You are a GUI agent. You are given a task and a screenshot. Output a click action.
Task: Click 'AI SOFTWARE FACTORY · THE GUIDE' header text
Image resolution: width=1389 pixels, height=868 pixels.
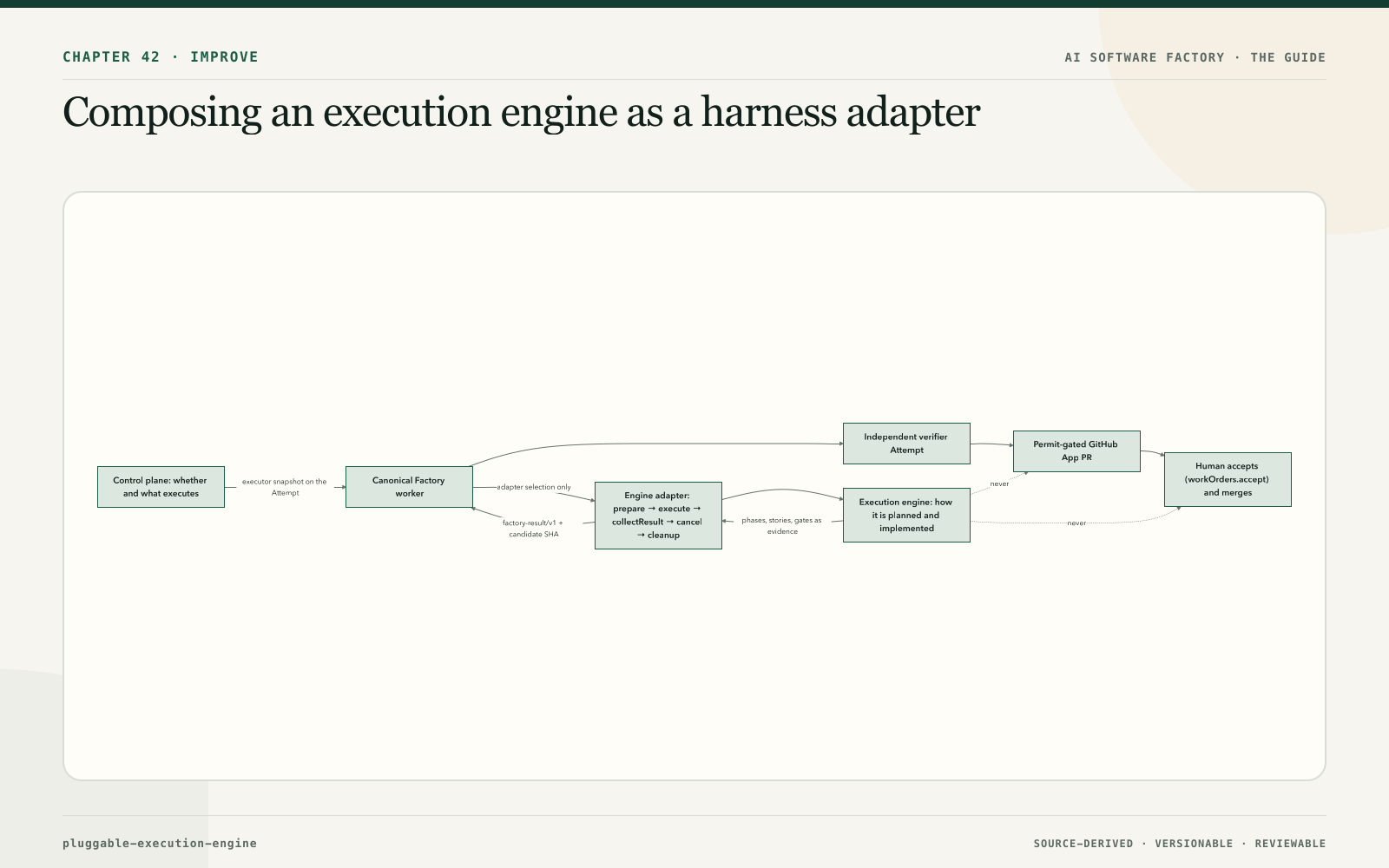point(1195,57)
